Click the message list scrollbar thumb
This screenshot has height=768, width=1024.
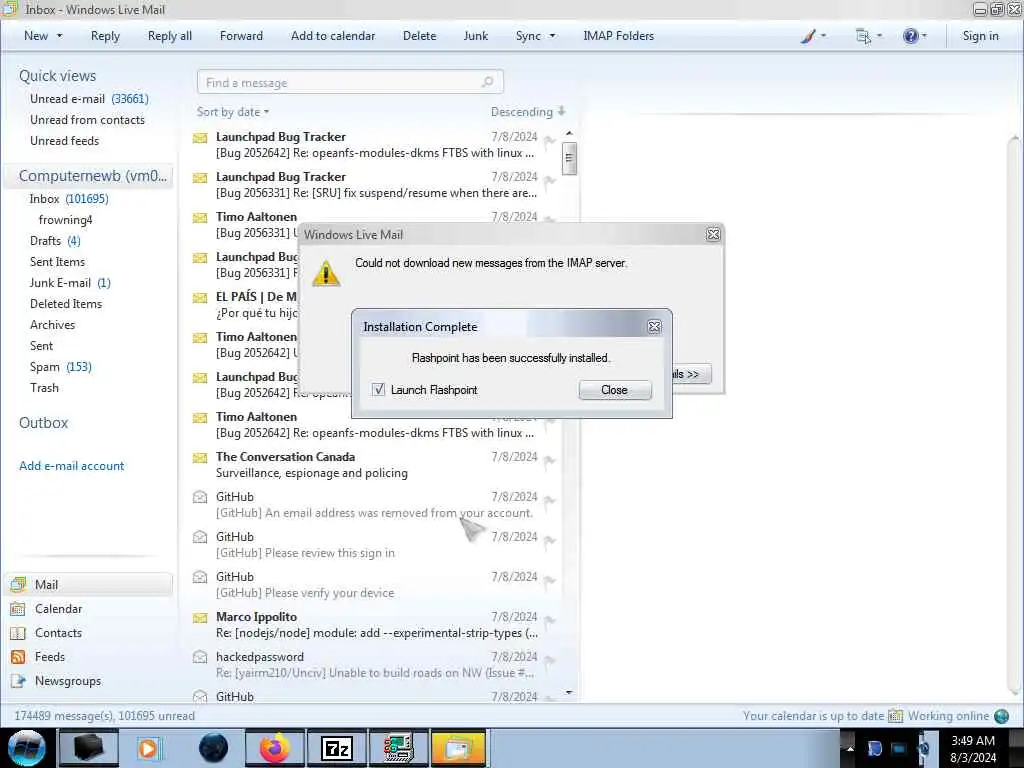(x=569, y=158)
